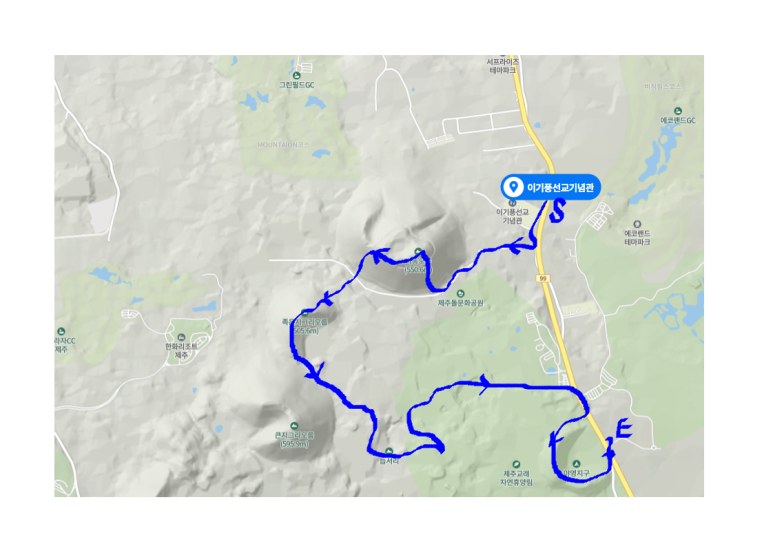The image size is (773, 546).
Task: Click the 큰지그리오름 mountain icon
Action: tap(294, 426)
